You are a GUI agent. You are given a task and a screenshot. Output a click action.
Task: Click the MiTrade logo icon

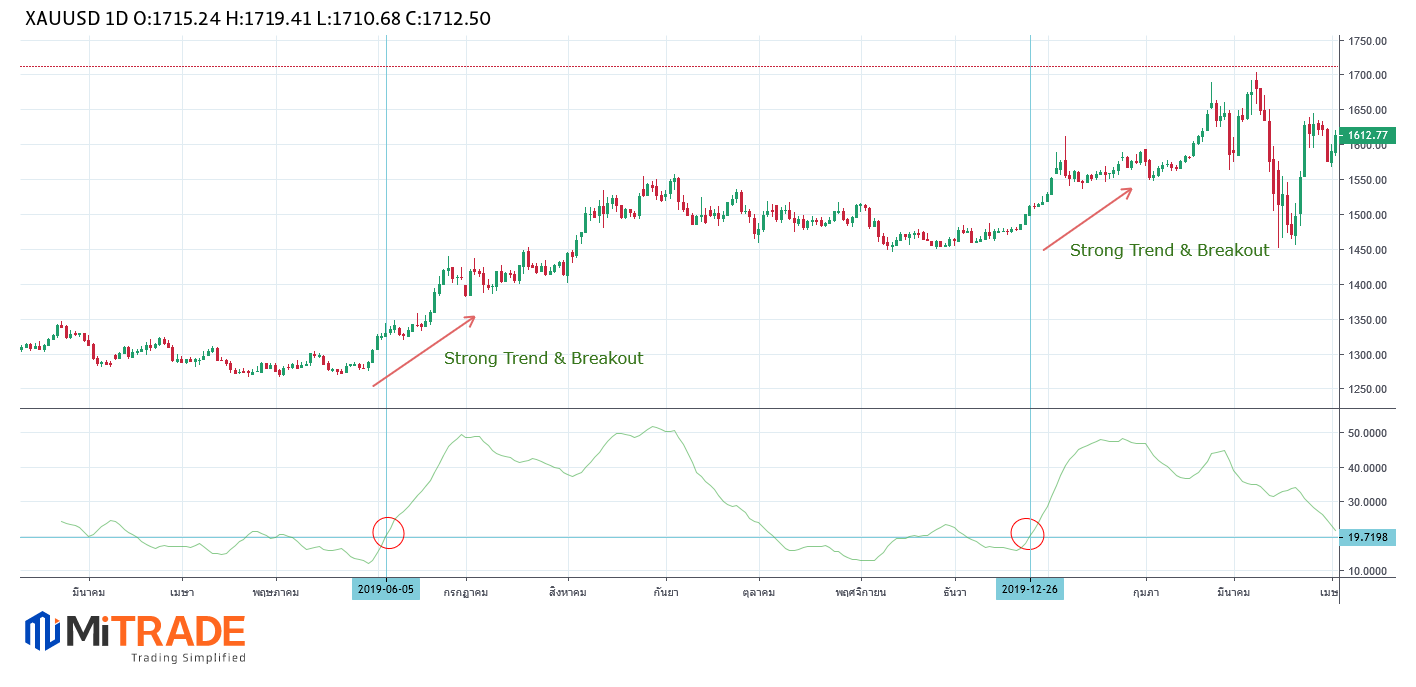pyautogui.click(x=43, y=631)
